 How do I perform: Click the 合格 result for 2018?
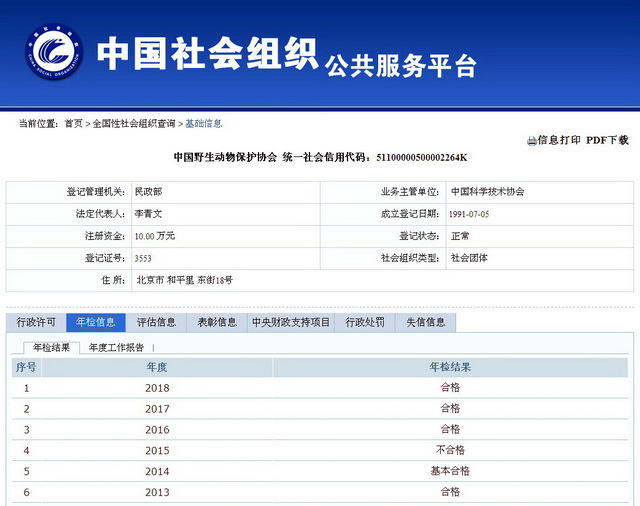(450, 387)
